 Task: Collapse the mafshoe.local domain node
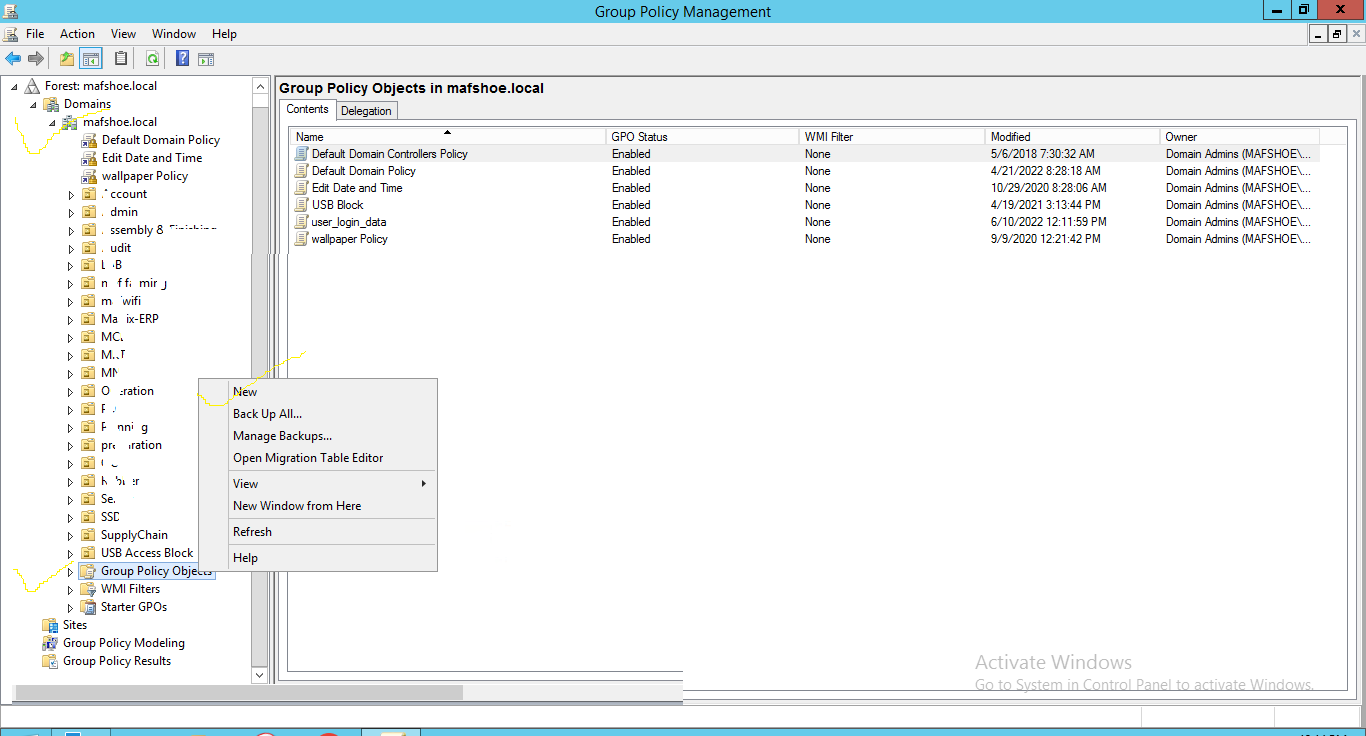click(x=52, y=123)
